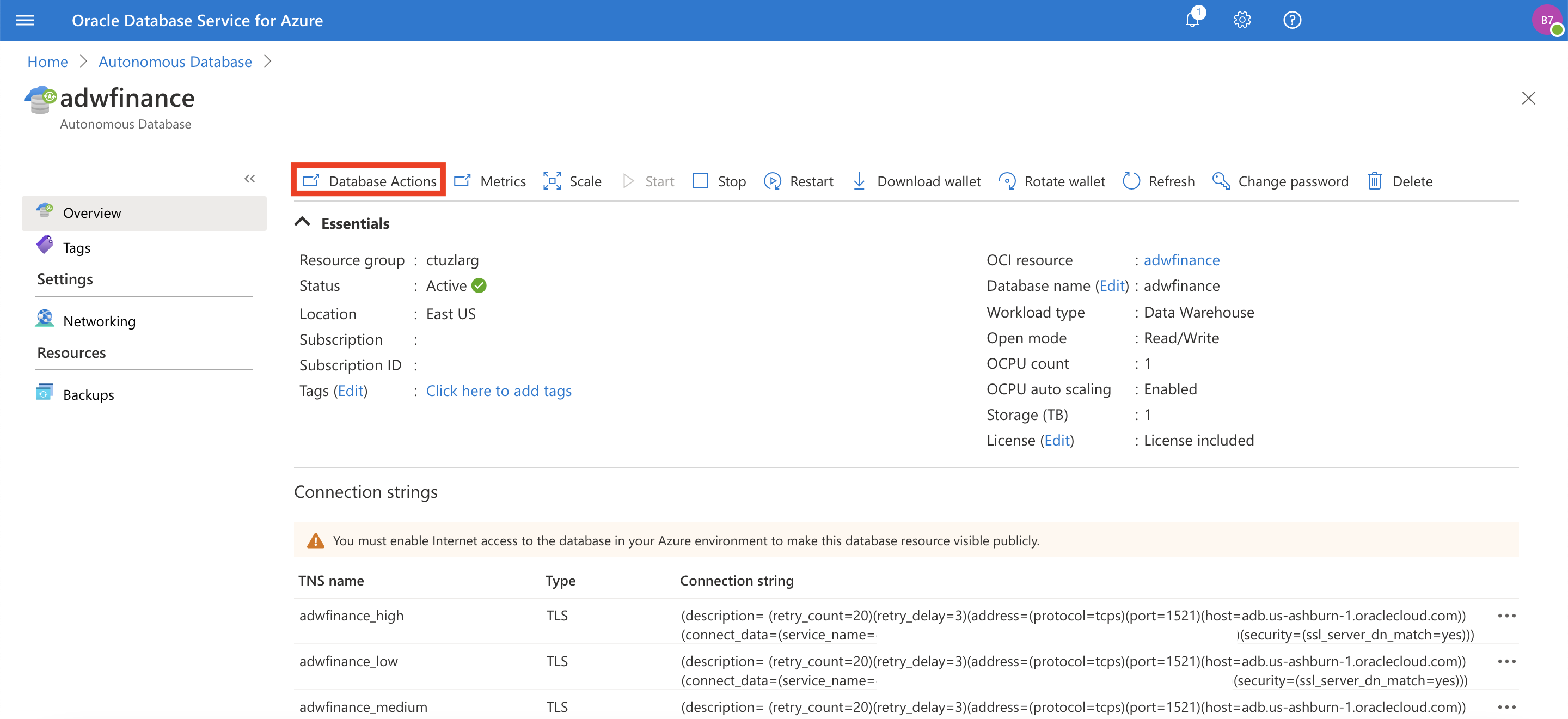Switch to the Networking section

pyautogui.click(x=99, y=321)
